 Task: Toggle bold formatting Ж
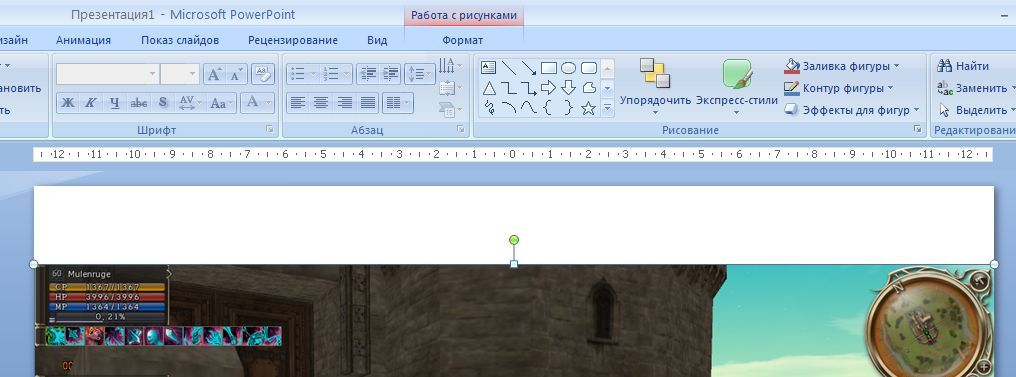68,102
